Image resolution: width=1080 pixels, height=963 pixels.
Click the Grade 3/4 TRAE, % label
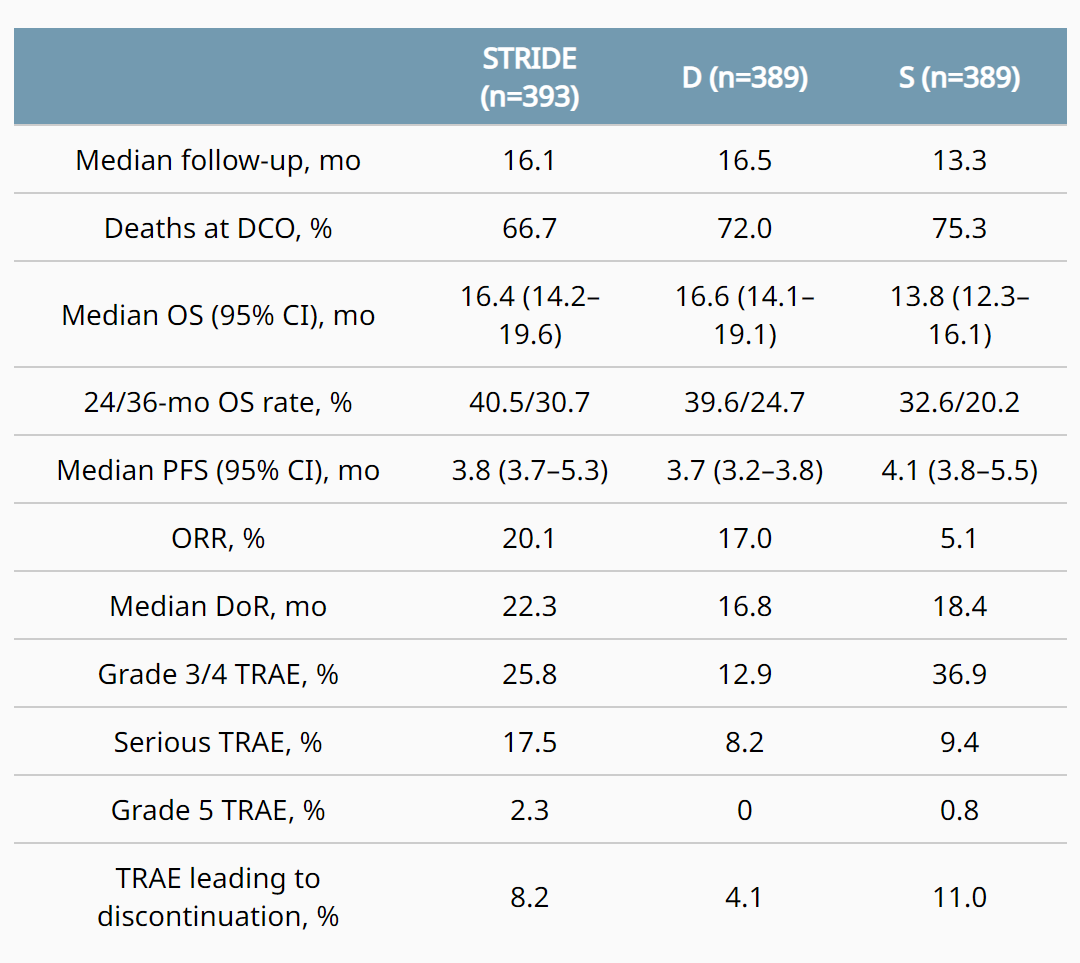tap(218, 674)
